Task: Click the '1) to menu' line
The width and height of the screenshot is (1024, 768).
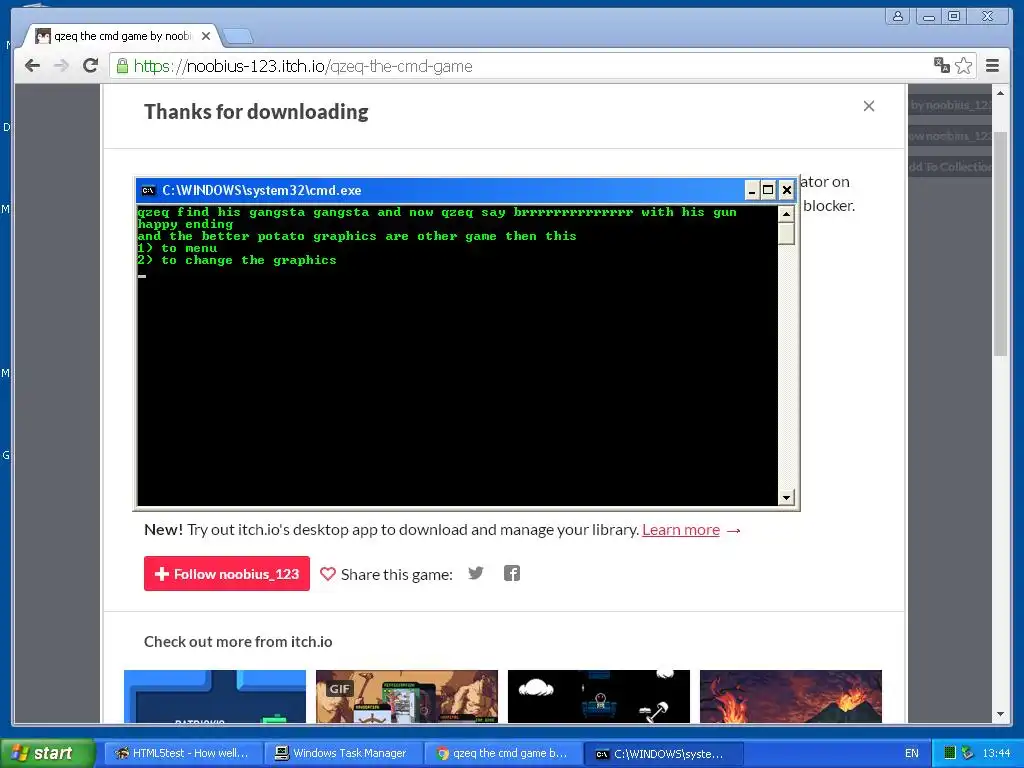Action: click(177, 248)
